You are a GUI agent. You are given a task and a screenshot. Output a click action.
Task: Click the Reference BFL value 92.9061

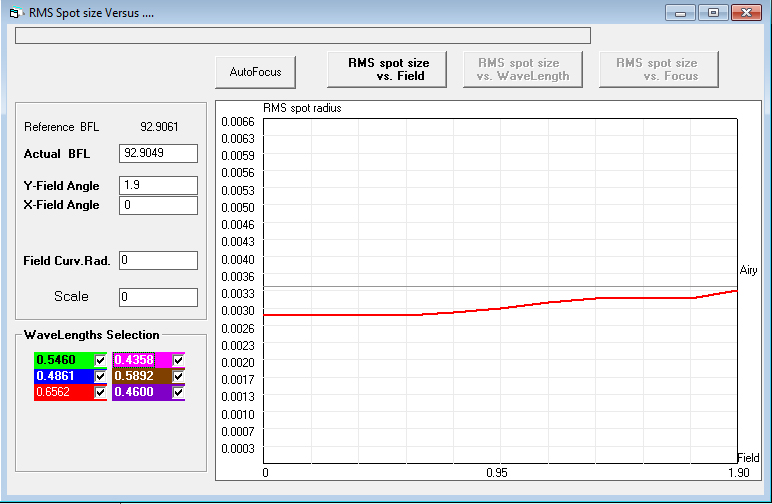(x=159, y=127)
